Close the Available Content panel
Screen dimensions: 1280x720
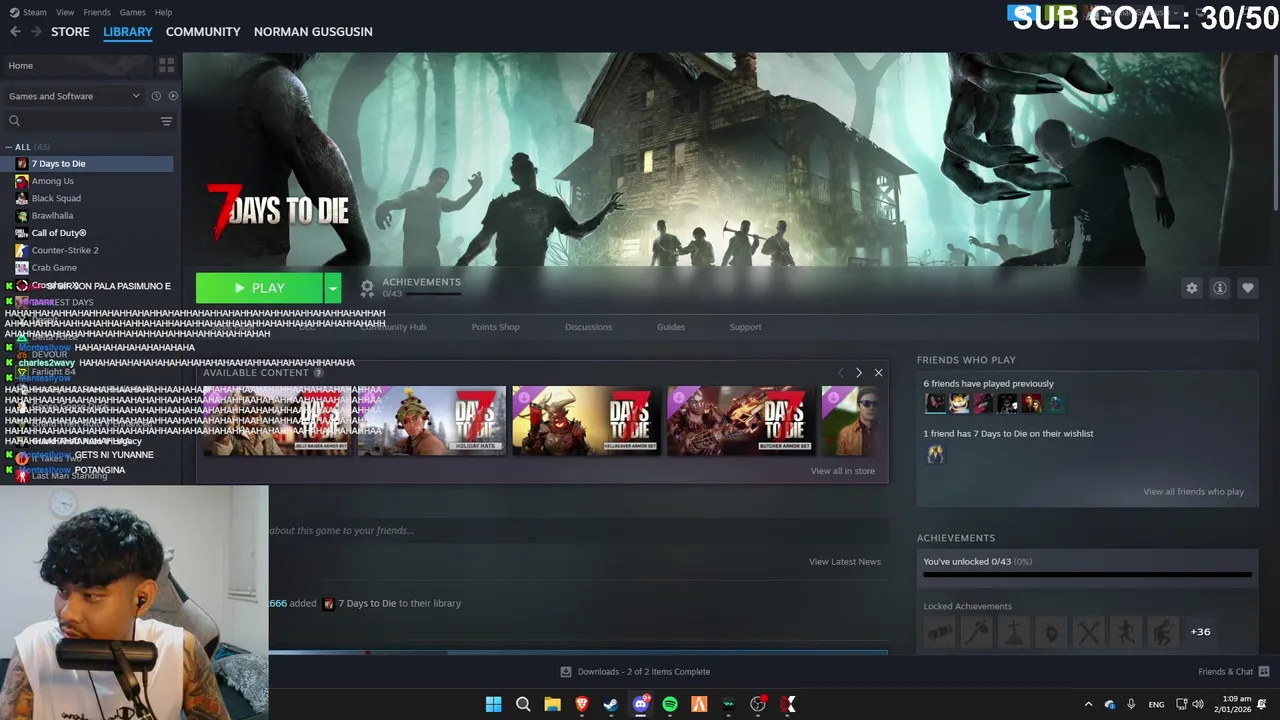point(878,373)
